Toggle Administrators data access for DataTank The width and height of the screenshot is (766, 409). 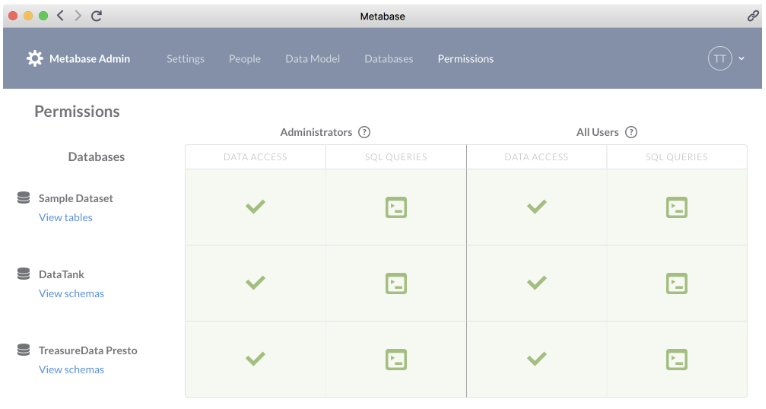[255, 283]
